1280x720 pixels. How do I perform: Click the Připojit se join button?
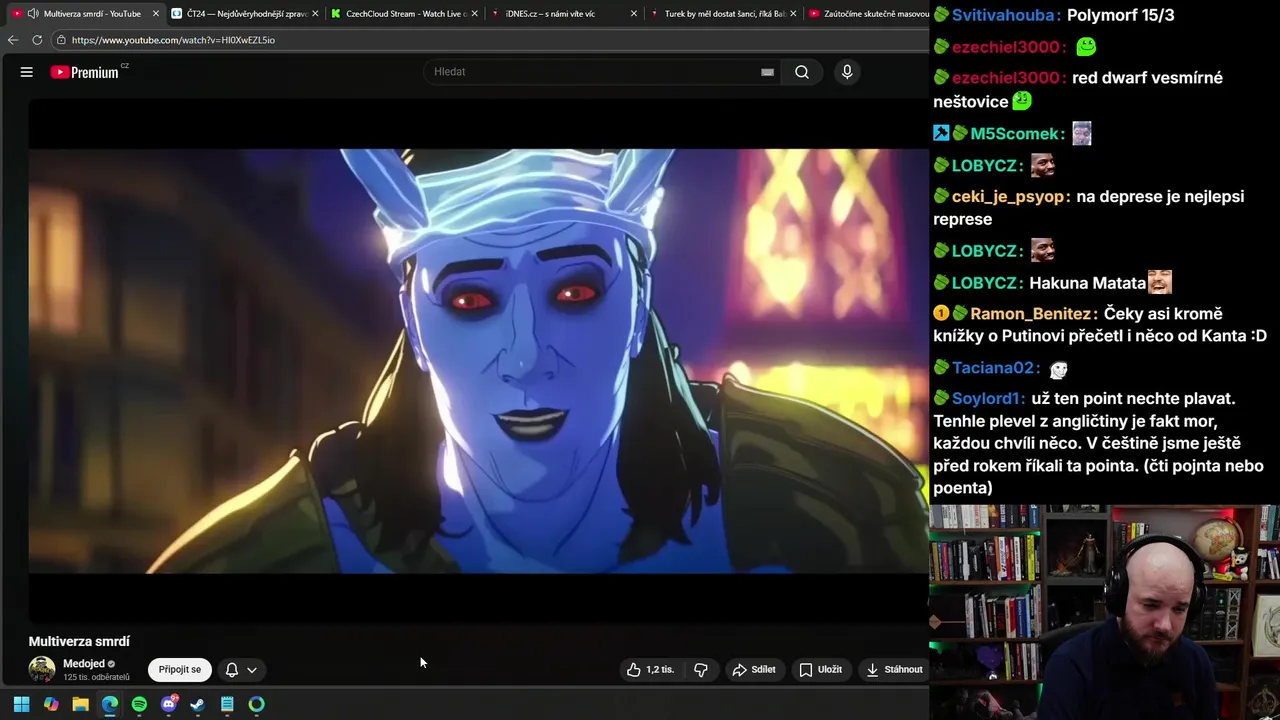180,670
